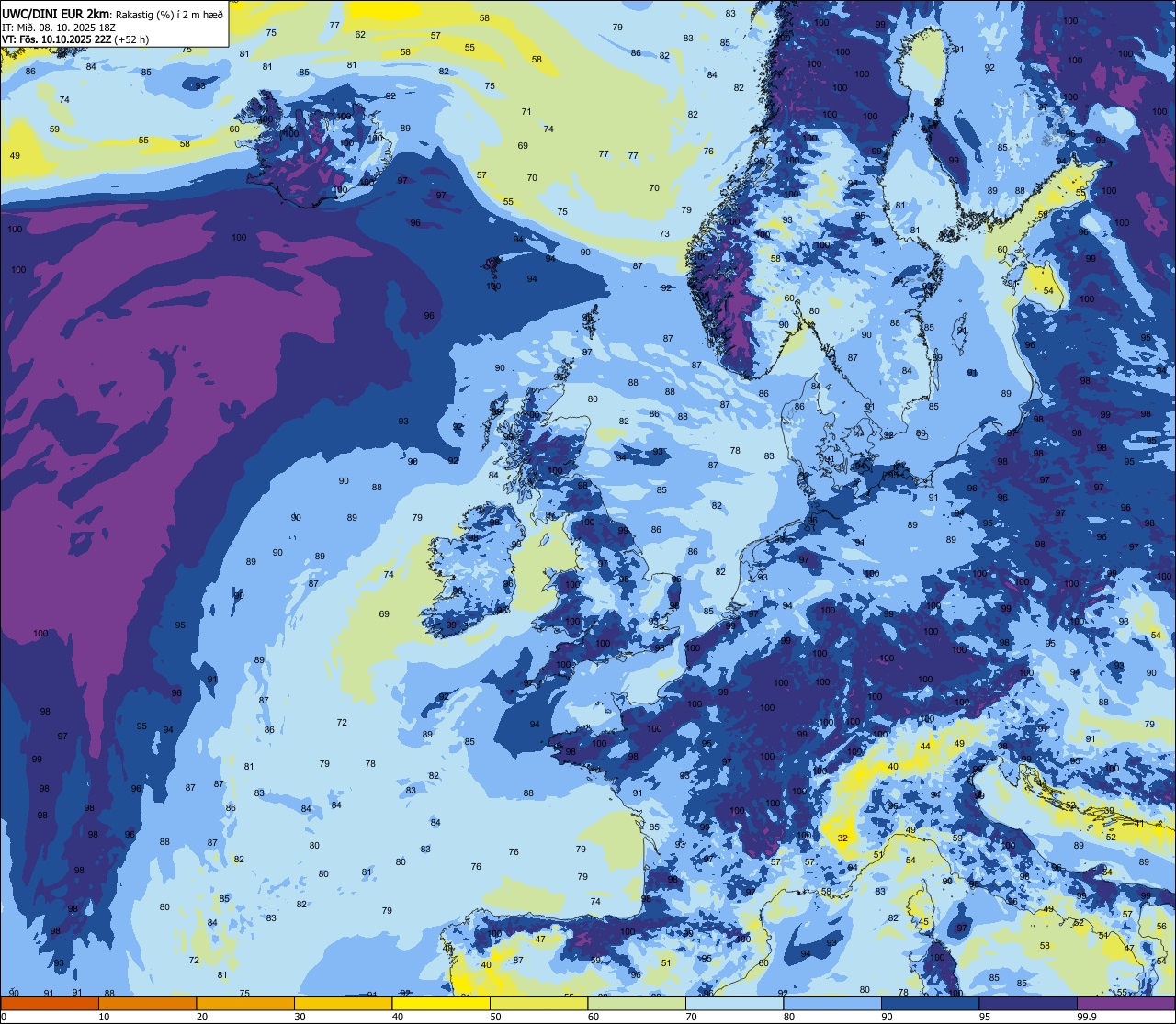This screenshot has width=1176, height=1024.
Task: Click the 90–95 dark blue legend swatch
Action: point(930,1003)
